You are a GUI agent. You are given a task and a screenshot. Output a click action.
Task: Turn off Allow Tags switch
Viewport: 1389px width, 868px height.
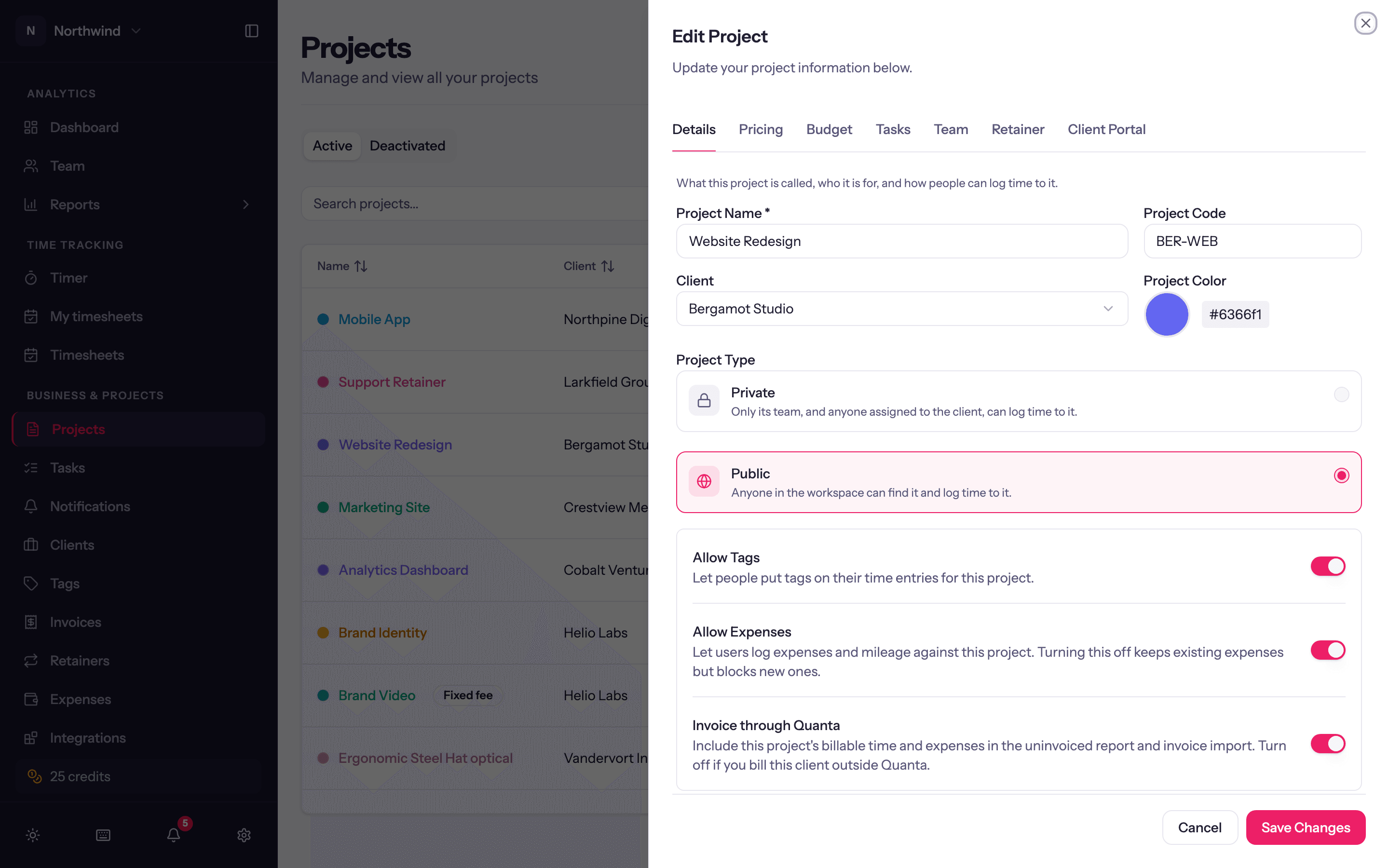1328,566
